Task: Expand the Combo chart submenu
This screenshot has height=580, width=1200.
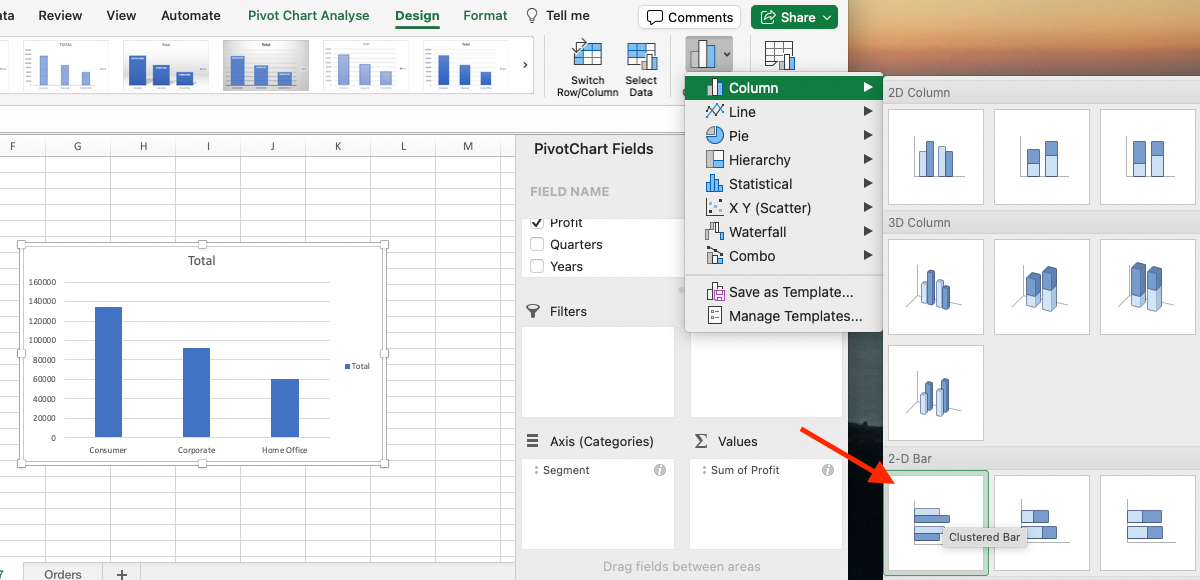Action: [x=868, y=256]
